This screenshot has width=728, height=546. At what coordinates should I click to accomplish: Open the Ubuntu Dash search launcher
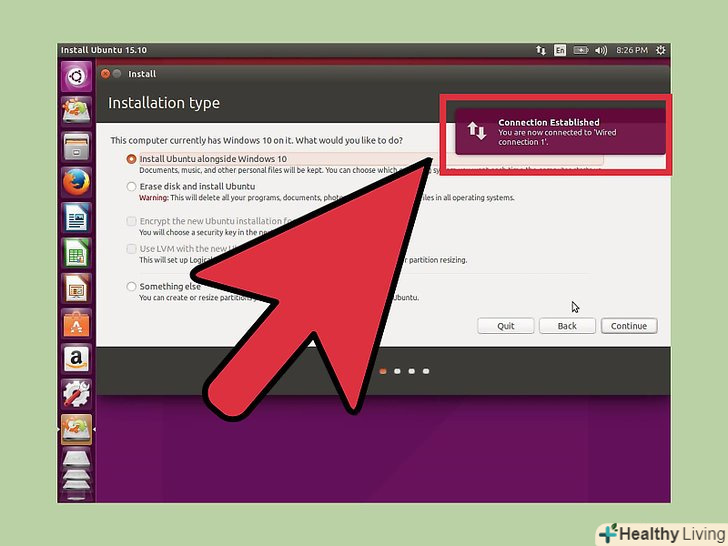pyautogui.click(x=77, y=76)
